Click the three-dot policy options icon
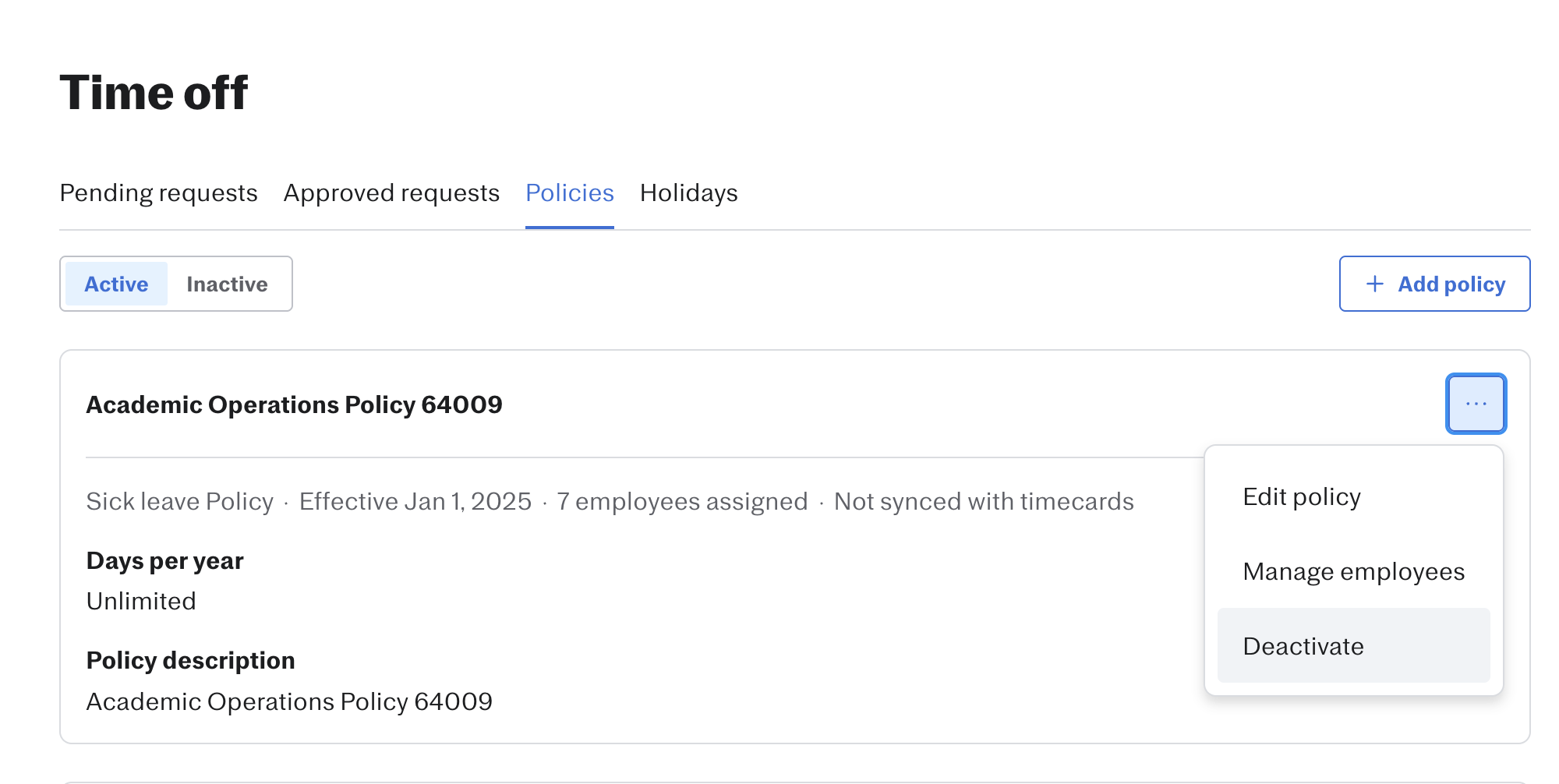This screenshot has width=1559, height=784. pyautogui.click(x=1476, y=404)
